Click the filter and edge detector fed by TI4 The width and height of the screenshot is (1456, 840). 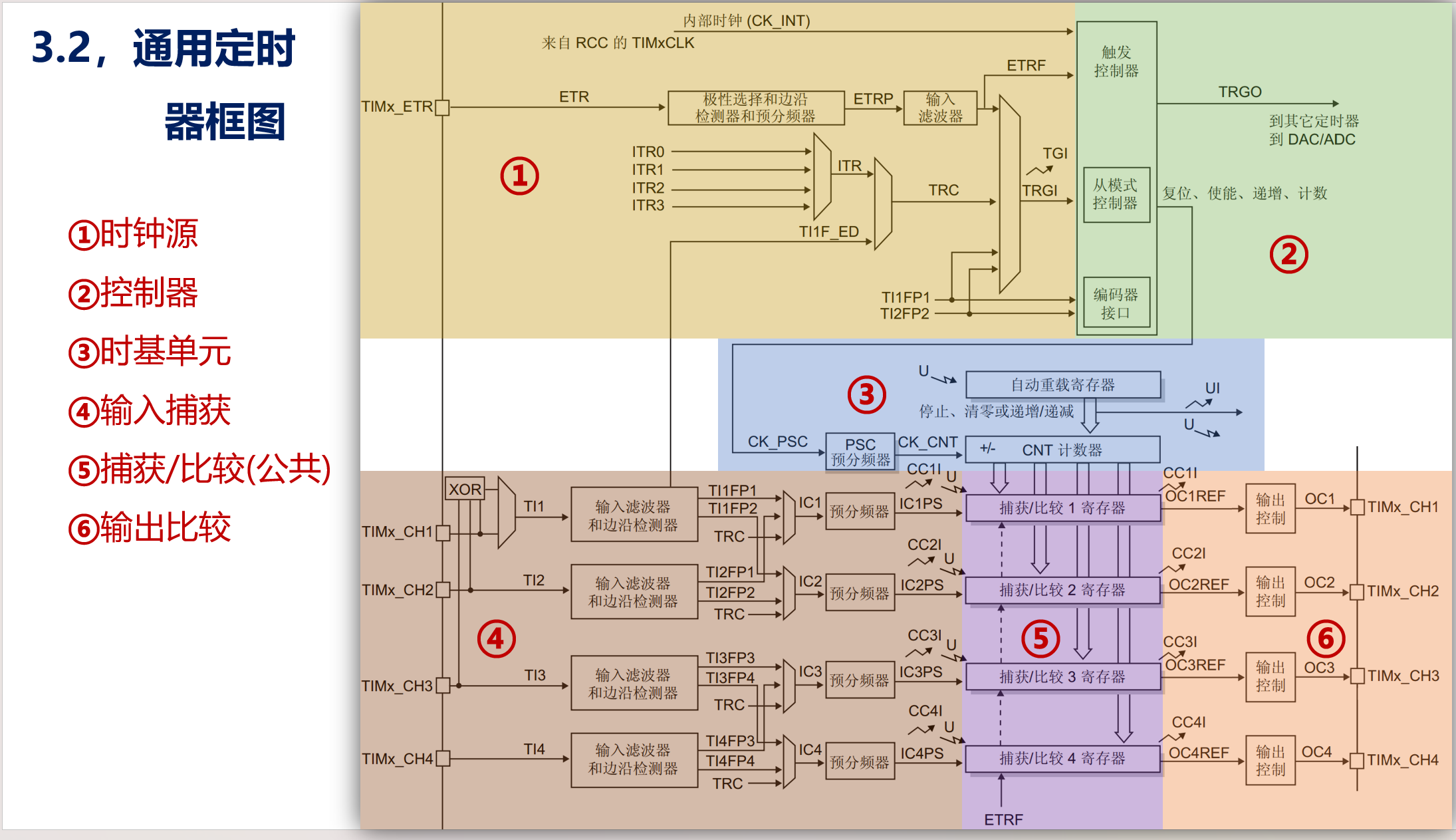(634, 759)
